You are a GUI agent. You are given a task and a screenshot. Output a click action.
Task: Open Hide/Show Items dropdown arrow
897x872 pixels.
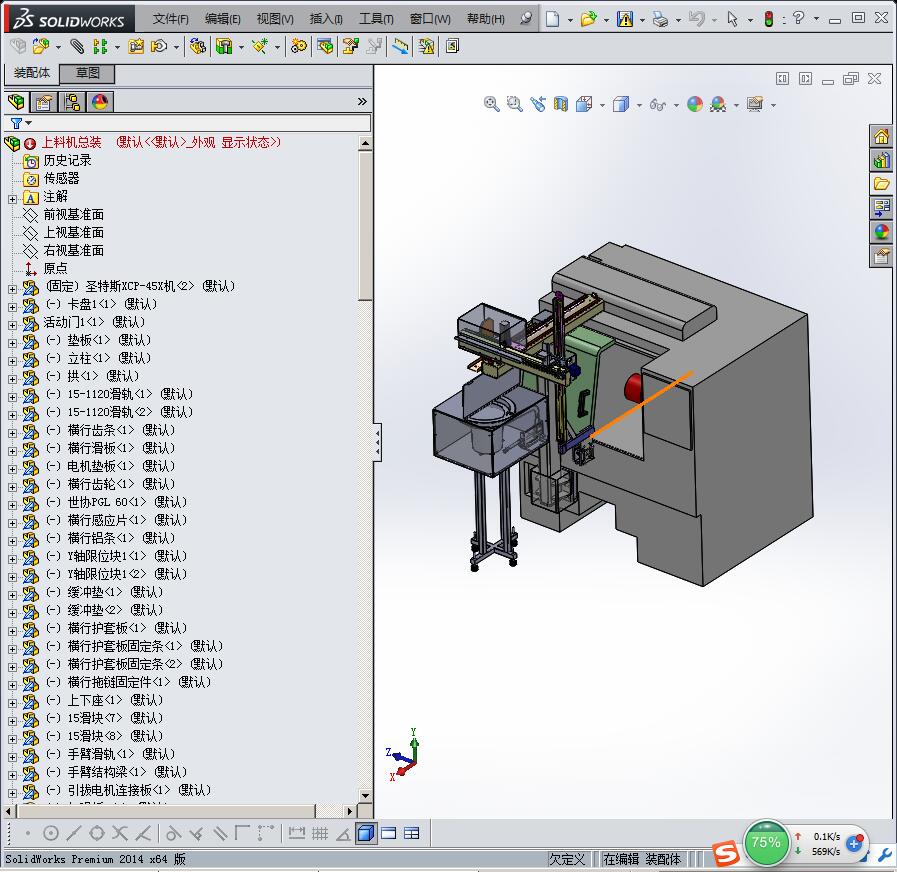point(676,105)
